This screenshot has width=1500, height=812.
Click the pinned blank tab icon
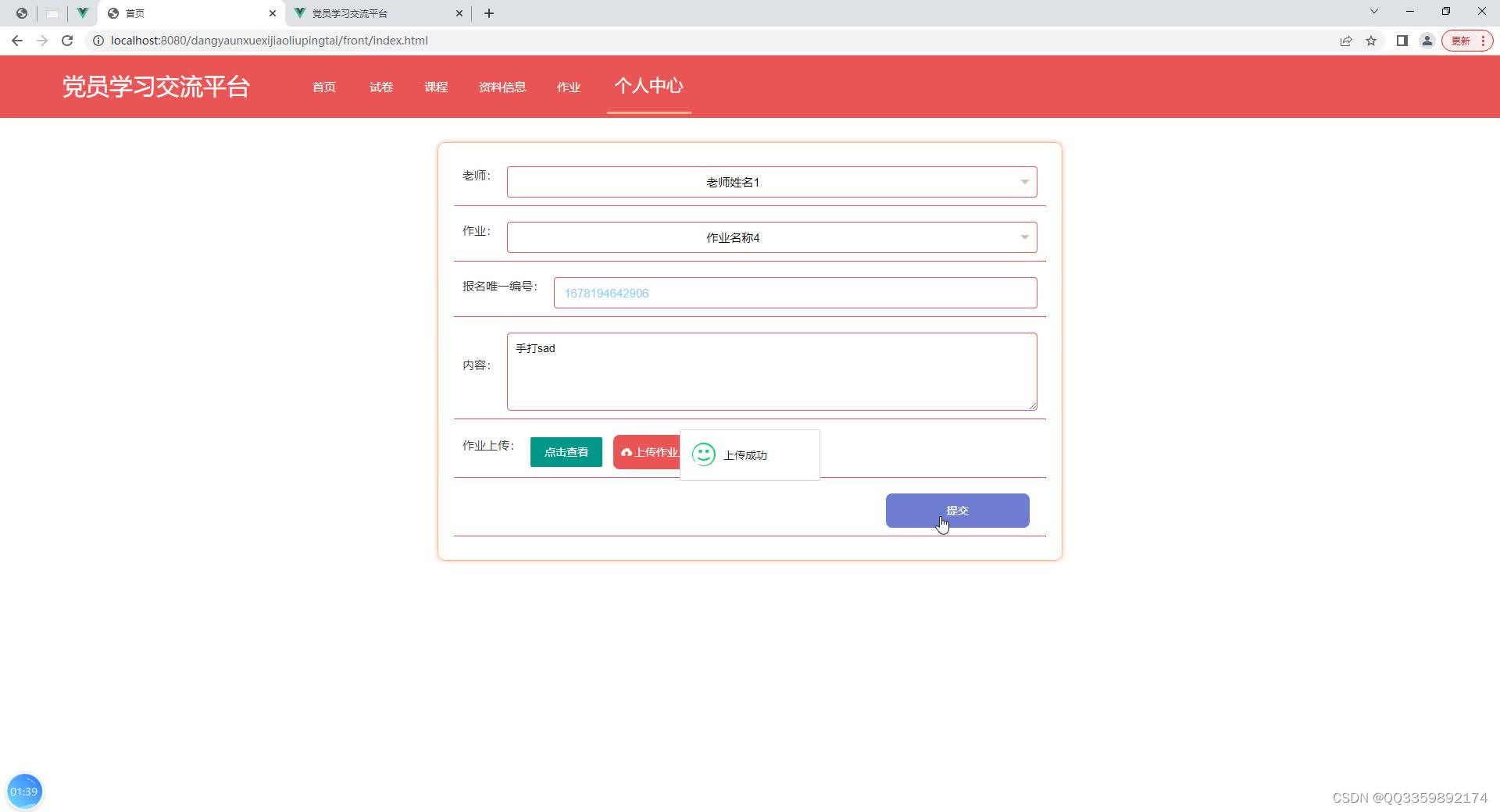(x=52, y=13)
